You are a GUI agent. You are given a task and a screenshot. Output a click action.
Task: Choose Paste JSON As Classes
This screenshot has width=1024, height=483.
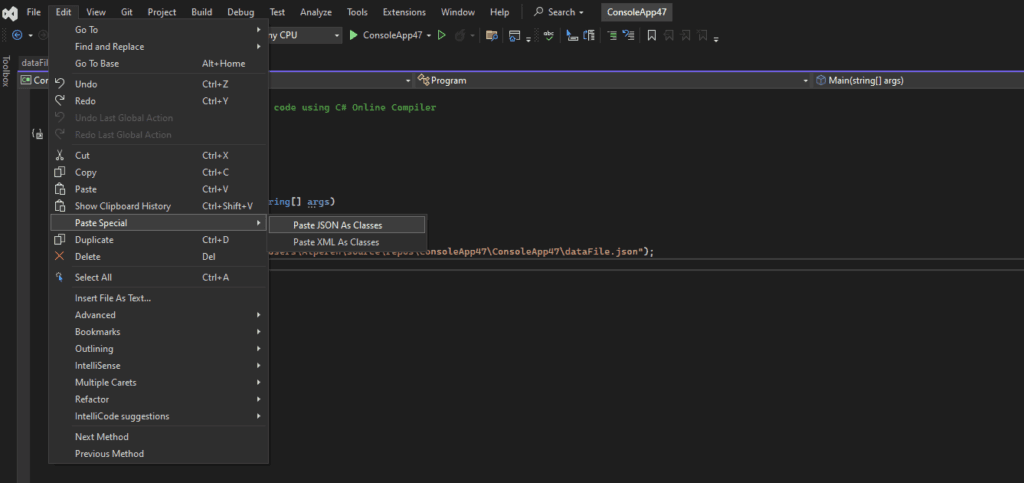347,225
